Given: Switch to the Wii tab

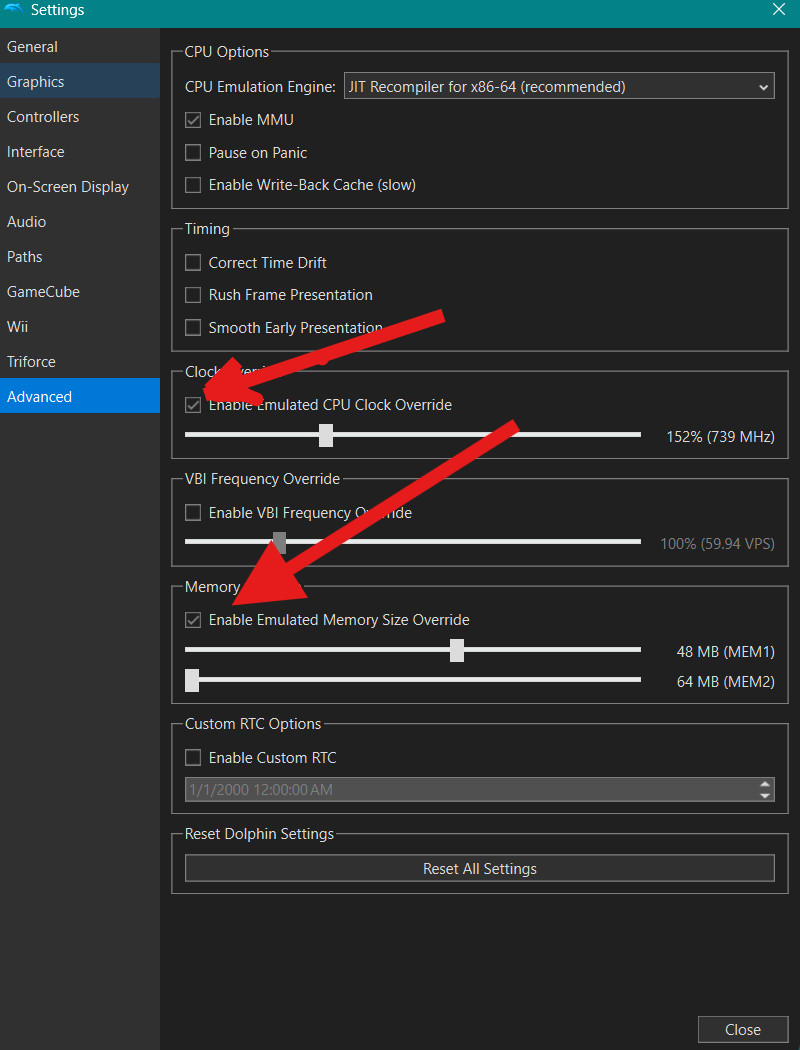Looking at the screenshot, I should coord(80,327).
